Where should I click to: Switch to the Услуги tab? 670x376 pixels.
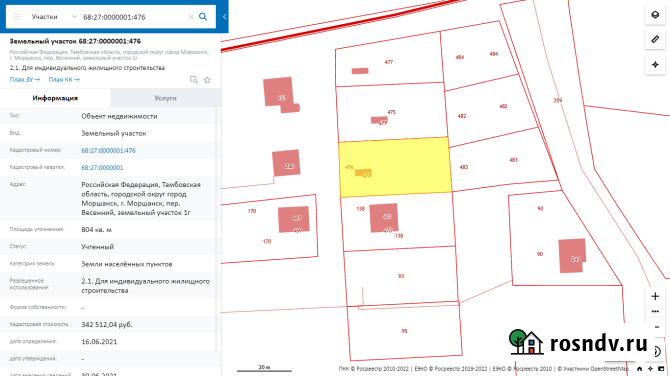(165, 98)
